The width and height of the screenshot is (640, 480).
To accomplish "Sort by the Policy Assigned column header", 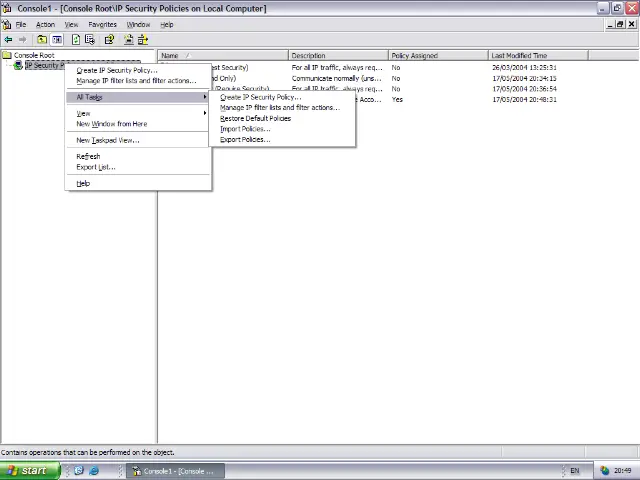I will pos(438,56).
